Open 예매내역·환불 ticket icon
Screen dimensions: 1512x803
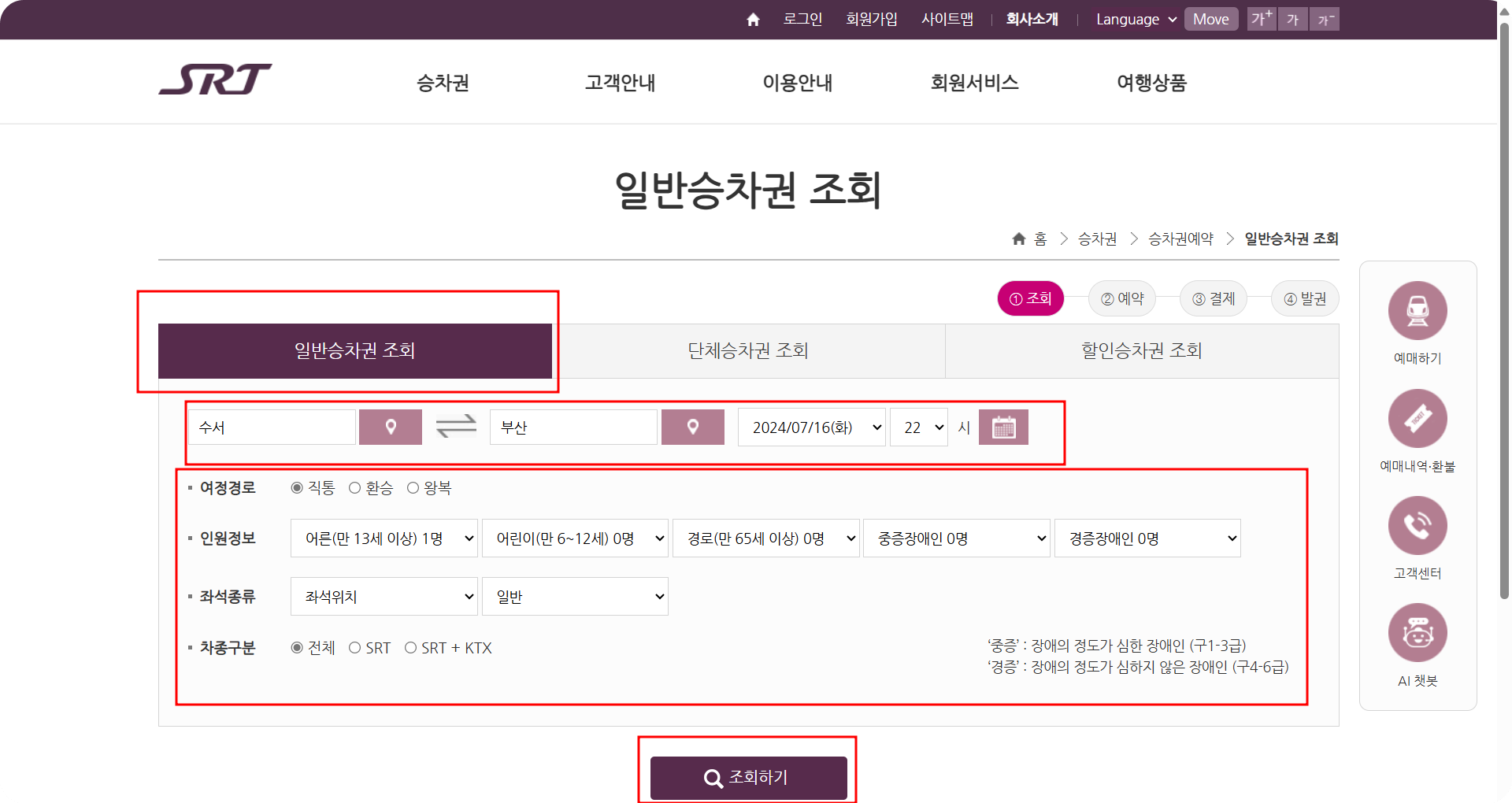[1417, 418]
